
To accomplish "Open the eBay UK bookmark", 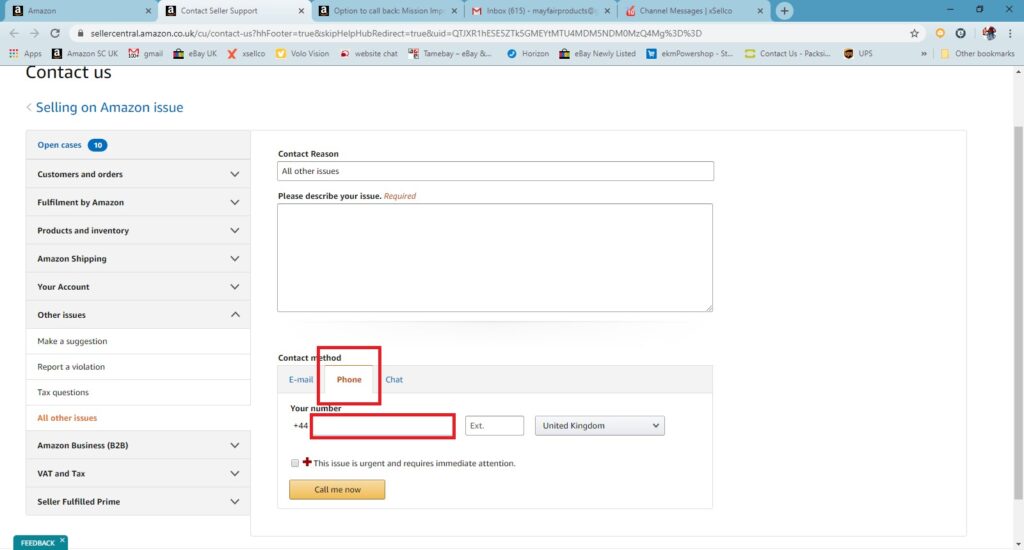I will [x=195, y=54].
